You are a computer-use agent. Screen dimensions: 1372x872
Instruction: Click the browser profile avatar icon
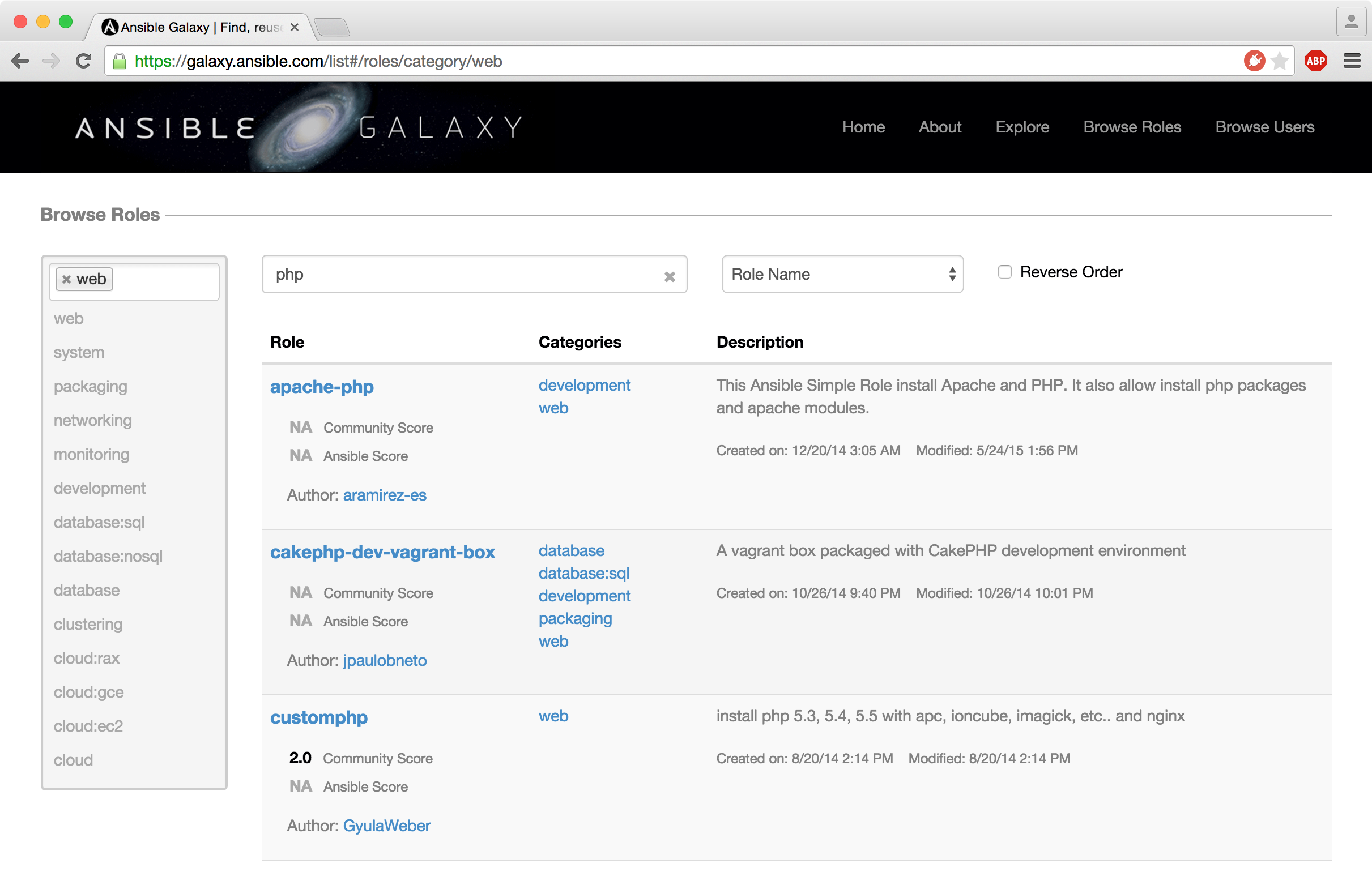click(x=1350, y=22)
